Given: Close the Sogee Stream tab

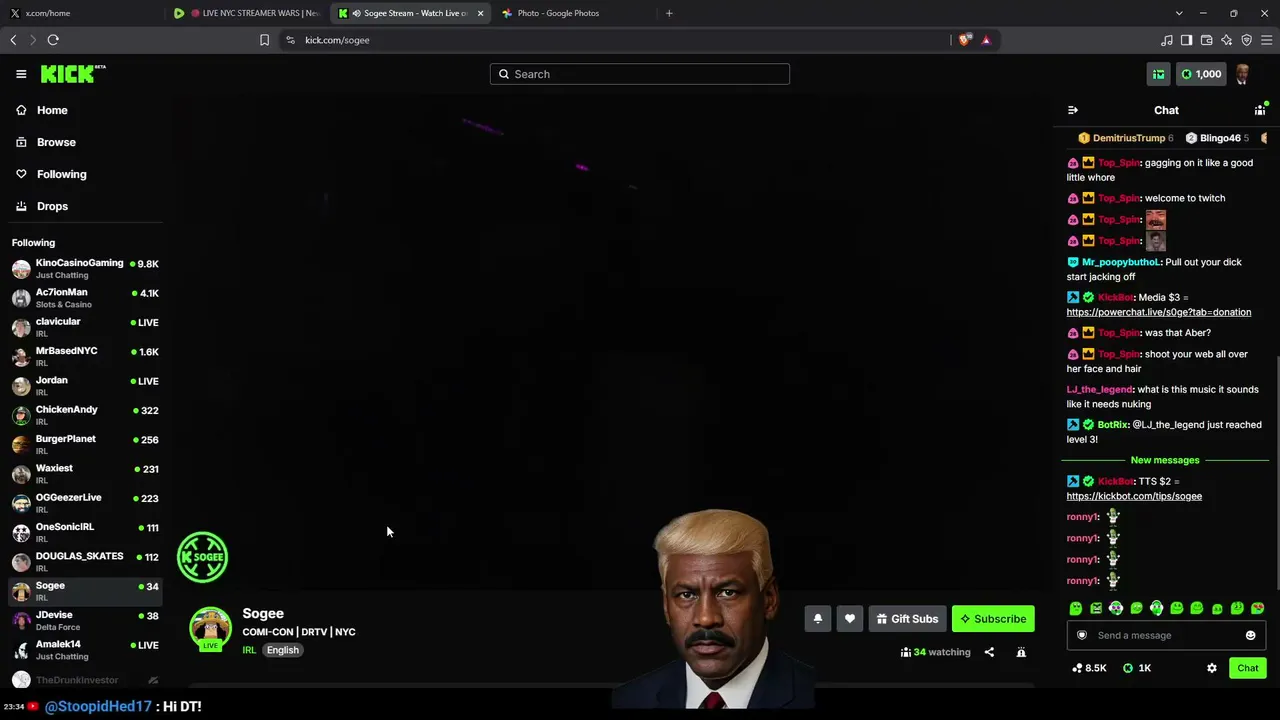Looking at the screenshot, I should pos(481,13).
